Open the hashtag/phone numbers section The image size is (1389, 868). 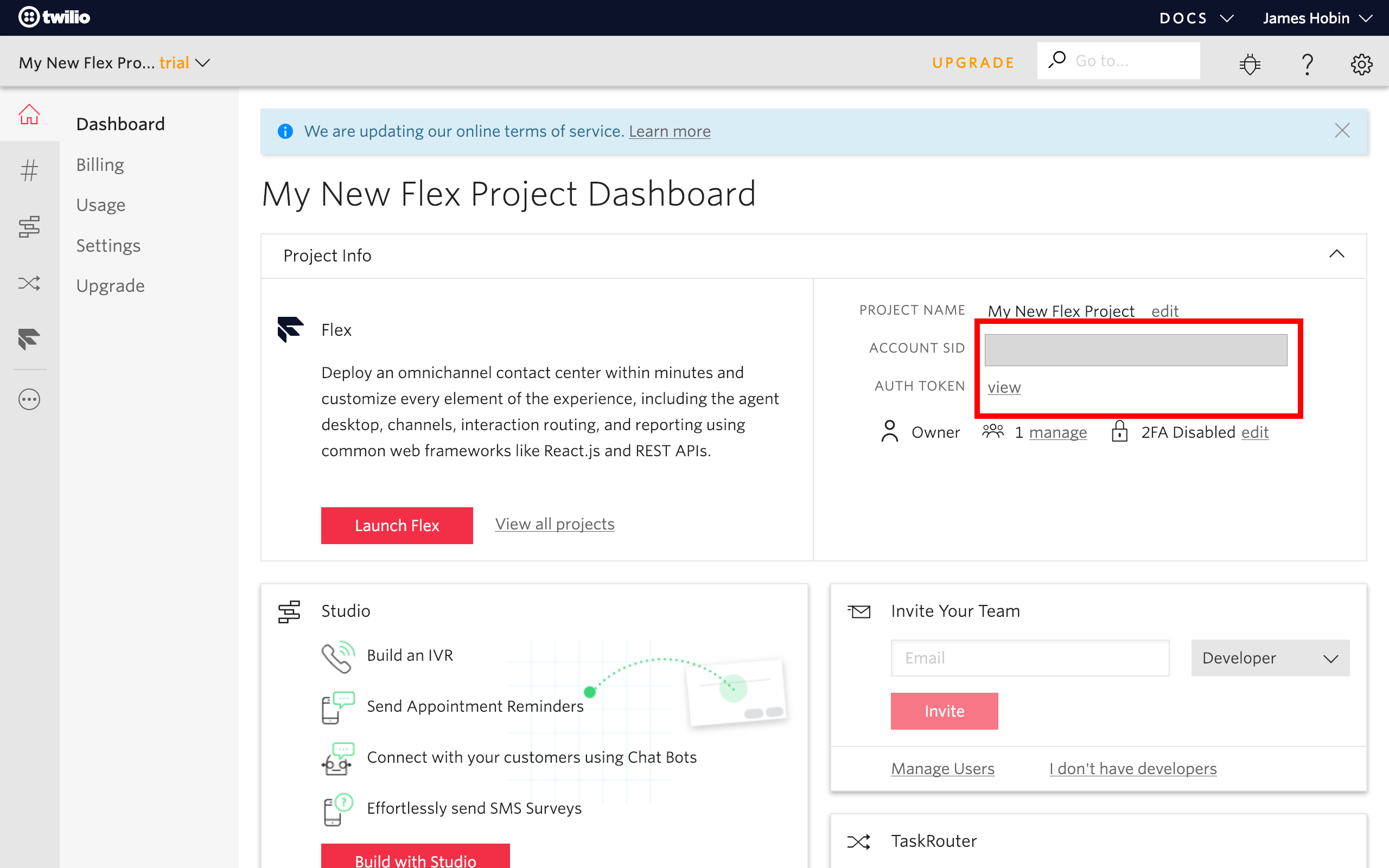point(29,170)
